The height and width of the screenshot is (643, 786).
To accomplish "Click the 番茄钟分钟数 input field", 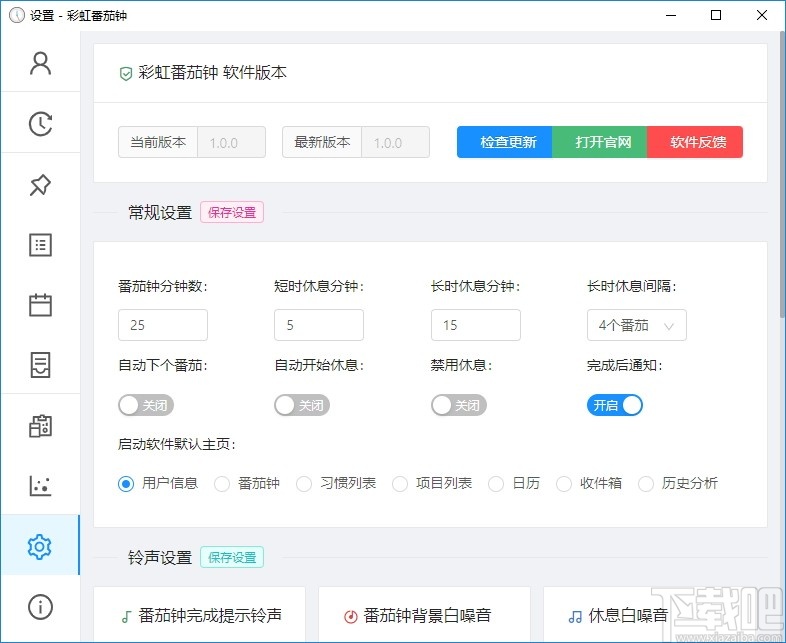I will click(x=163, y=325).
